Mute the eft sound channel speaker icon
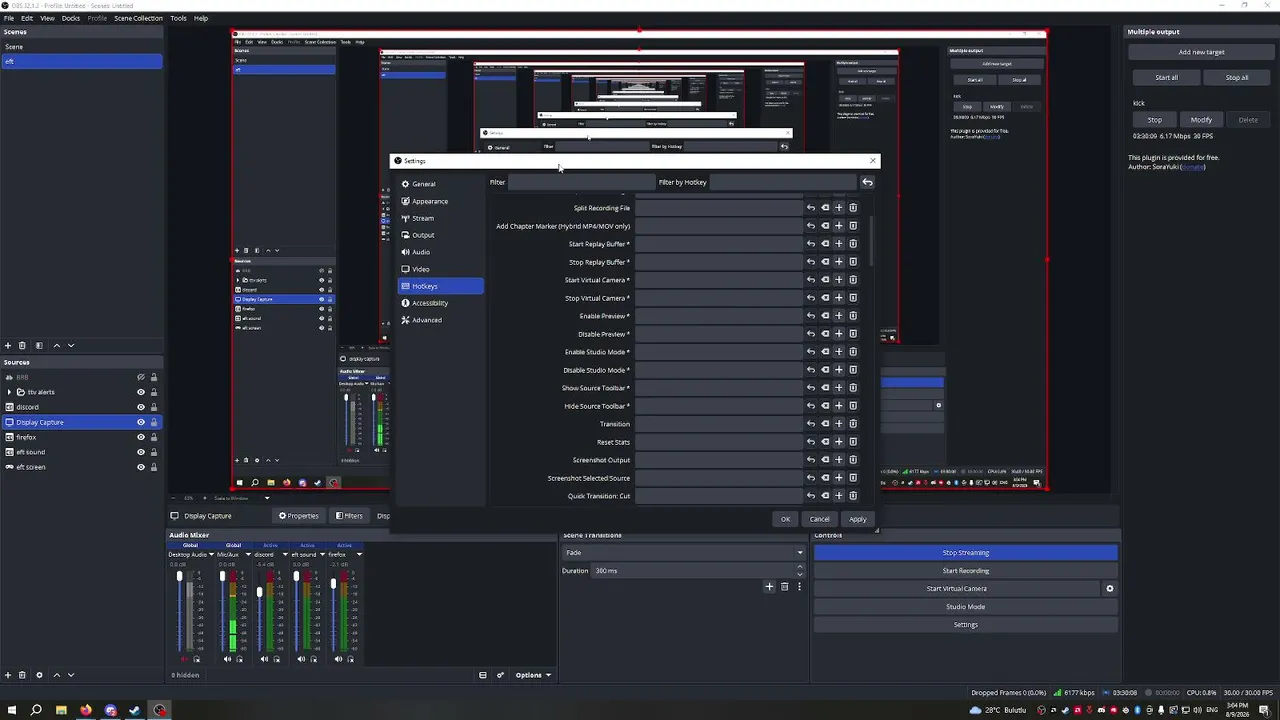The height and width of the screenshot is (720, 1280). [x=302, y=659]
